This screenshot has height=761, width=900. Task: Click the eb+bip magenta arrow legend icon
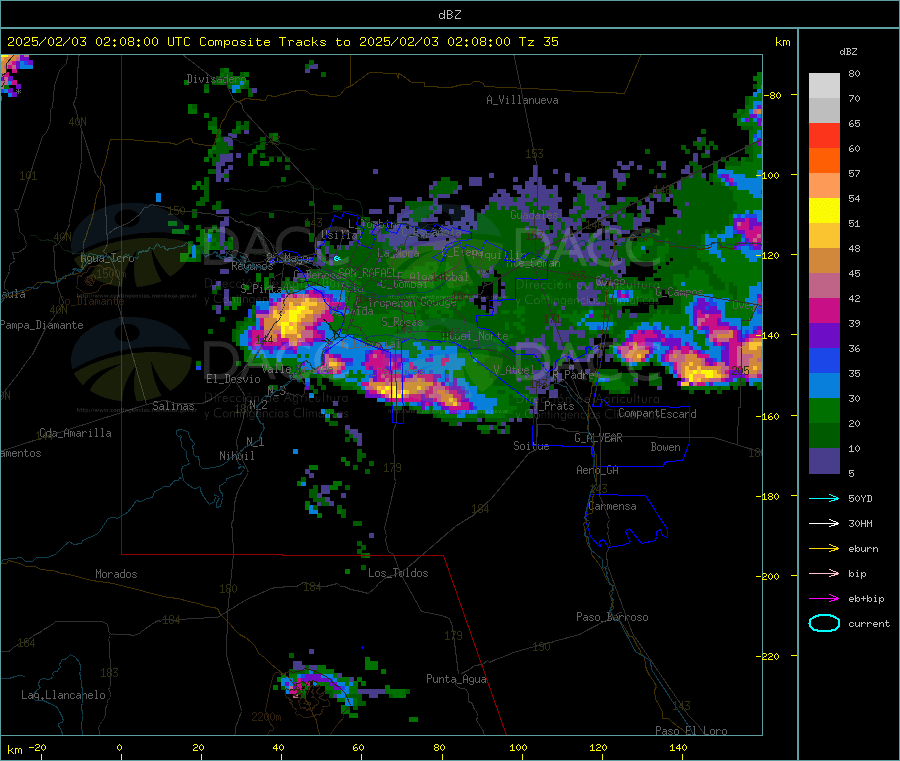point(824,599)
